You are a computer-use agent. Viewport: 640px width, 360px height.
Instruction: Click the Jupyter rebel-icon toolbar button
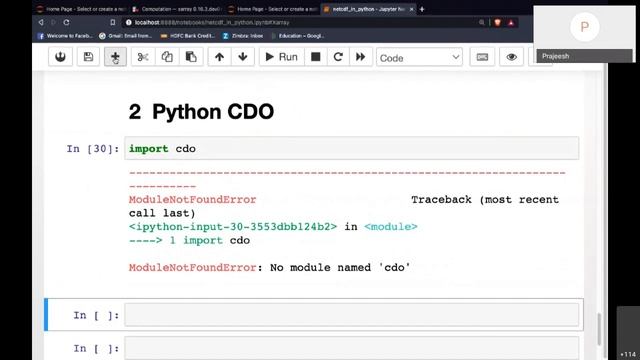click(x=60, y=57)
